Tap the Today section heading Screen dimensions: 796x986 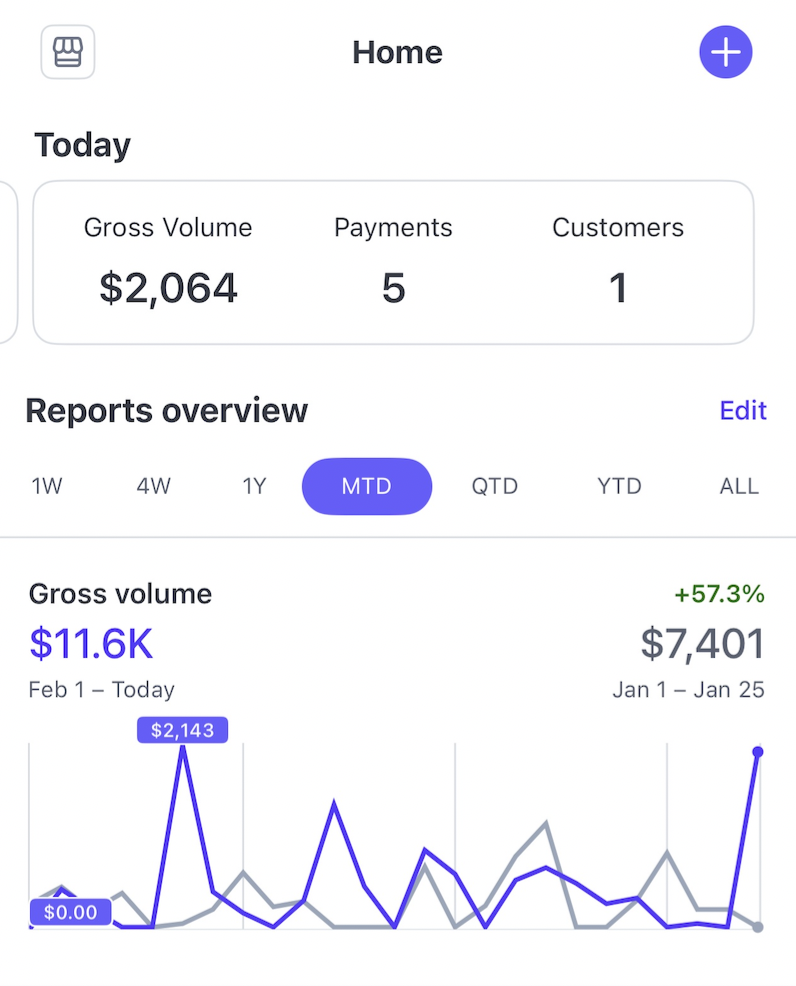pos(82,145)
